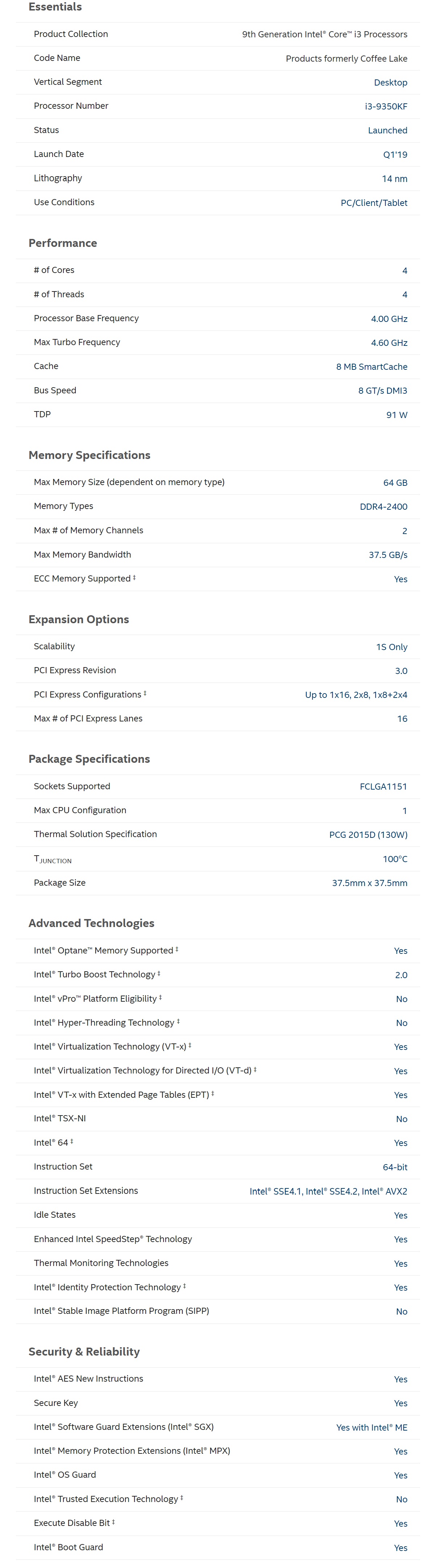Open the Products formerly Coffee Lake link

[347, 58]
